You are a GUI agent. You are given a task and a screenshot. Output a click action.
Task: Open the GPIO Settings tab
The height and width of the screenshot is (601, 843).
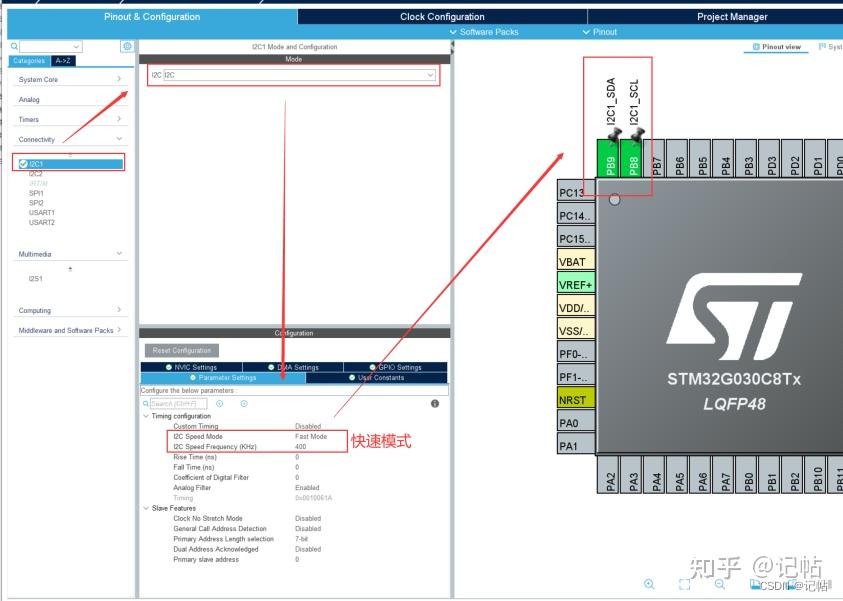[x=395, y=367]
